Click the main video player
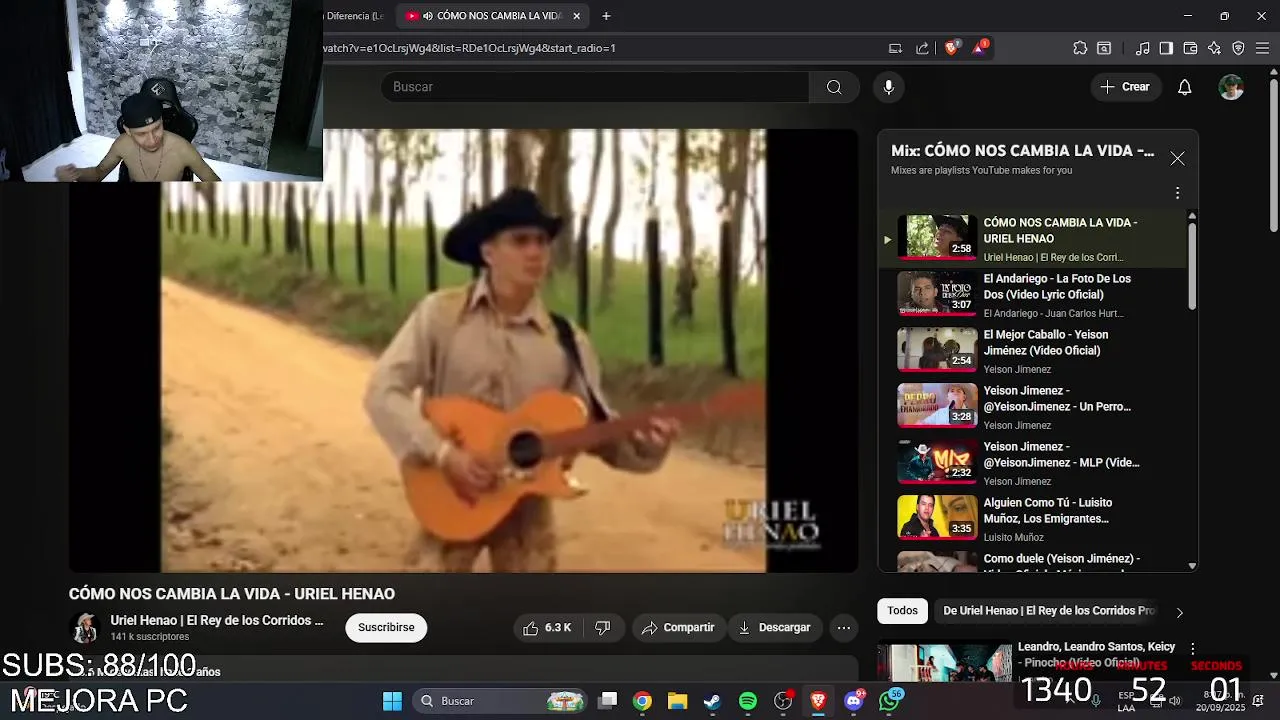 [463, 350]
